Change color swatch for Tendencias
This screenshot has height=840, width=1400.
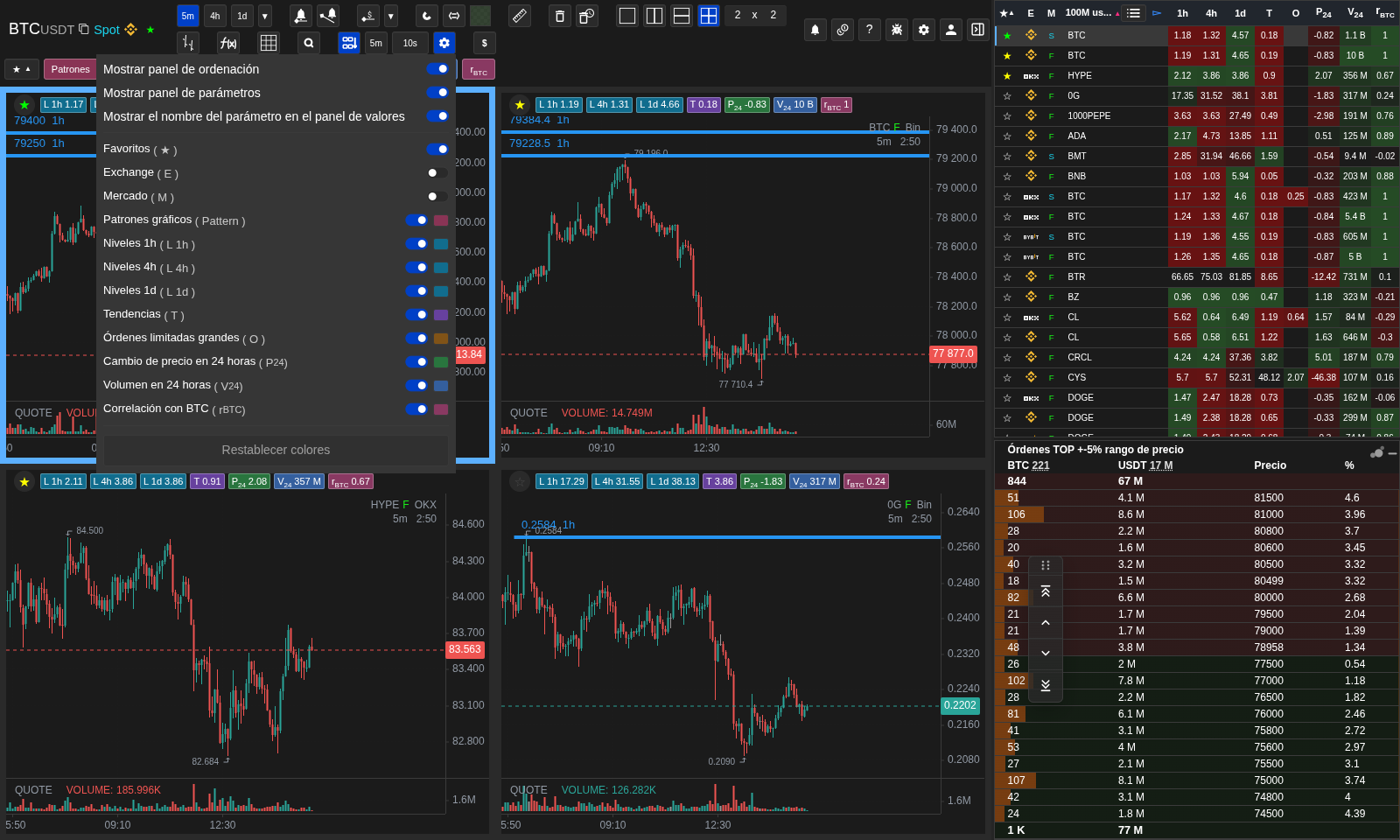point(441,315)
